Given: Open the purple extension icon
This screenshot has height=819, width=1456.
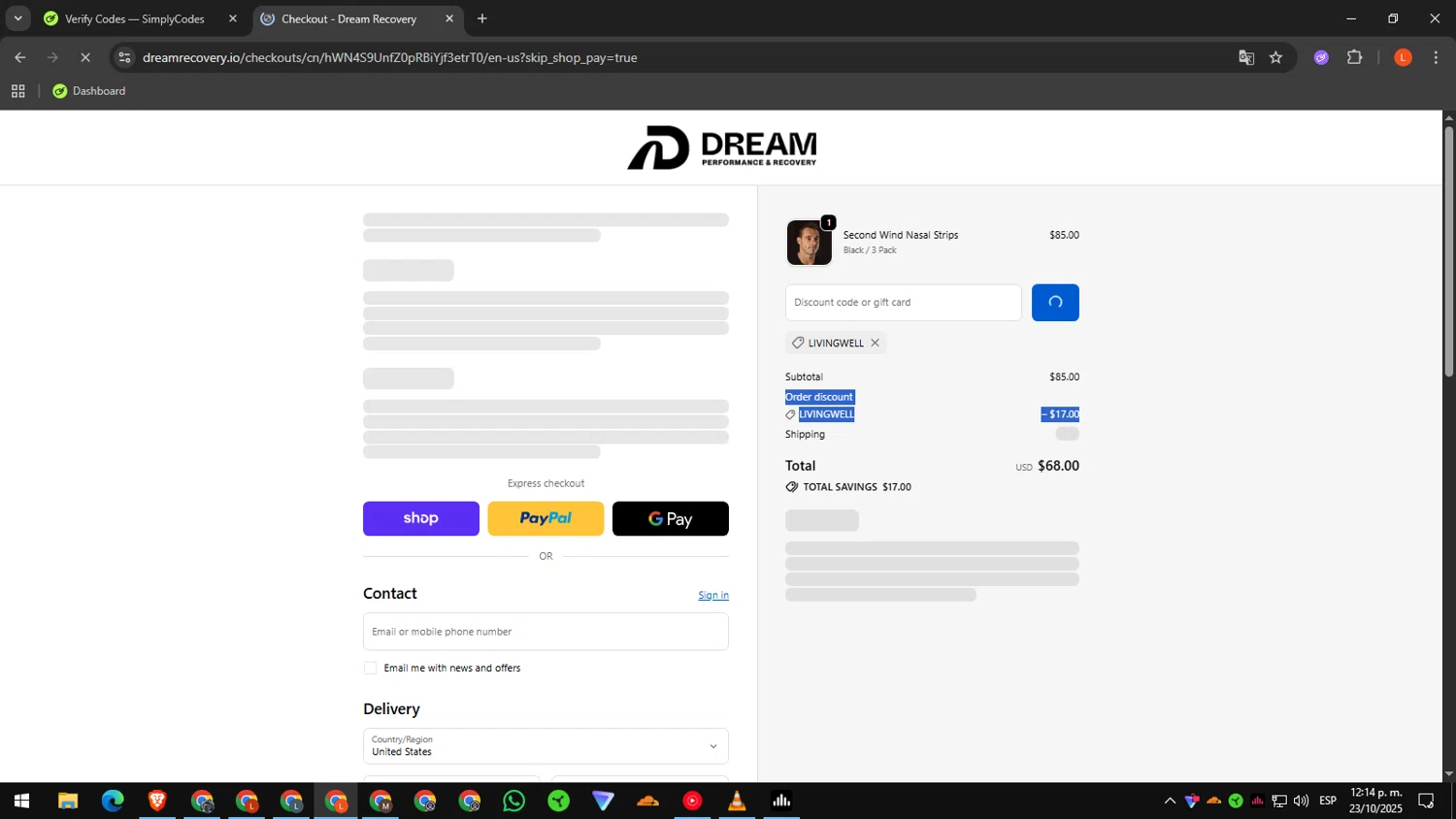Looking at the screenshot, I should pyautogui.click(x=1321, y=57).
